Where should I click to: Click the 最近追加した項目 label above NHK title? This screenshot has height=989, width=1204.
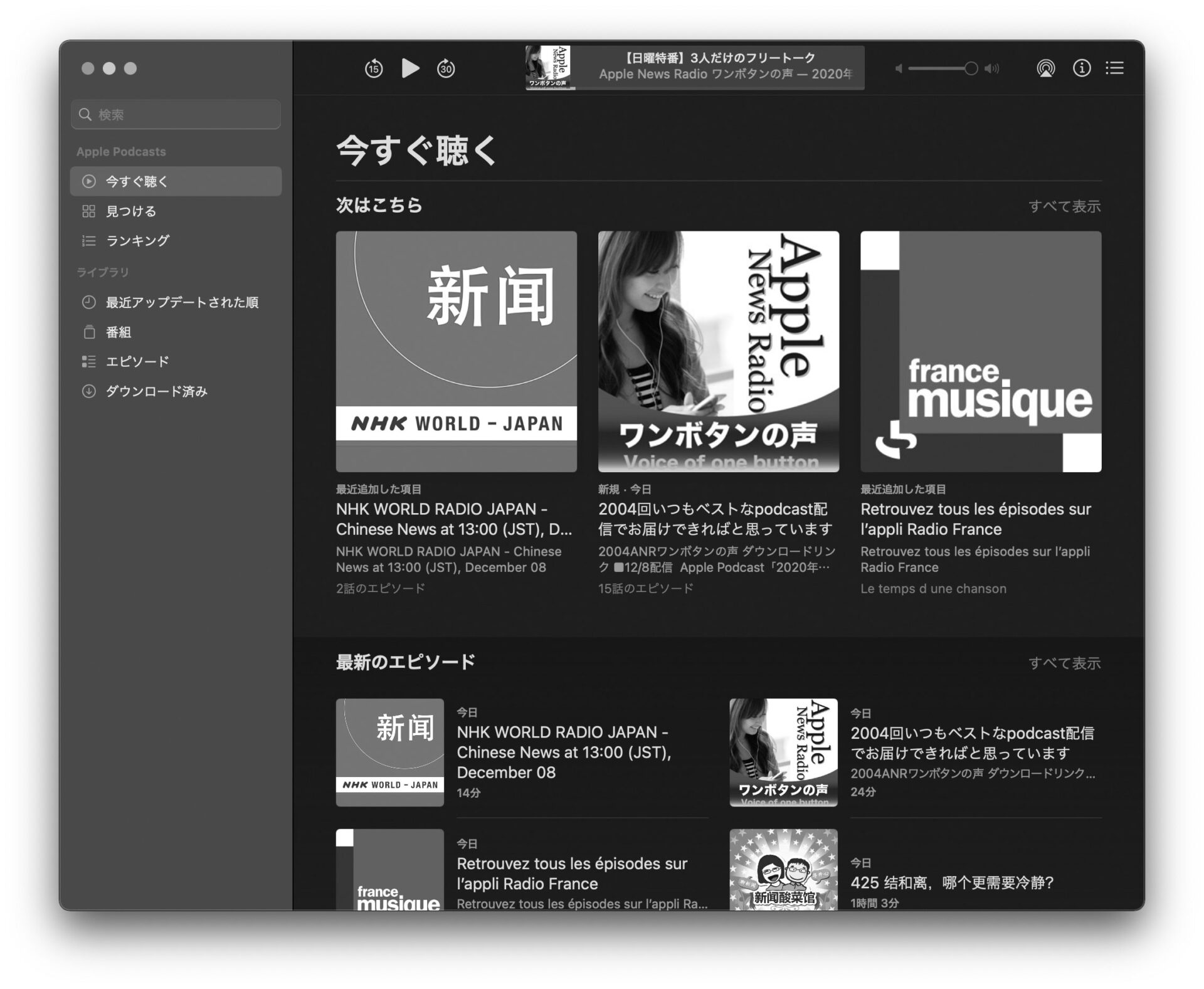tap(379, 489)
